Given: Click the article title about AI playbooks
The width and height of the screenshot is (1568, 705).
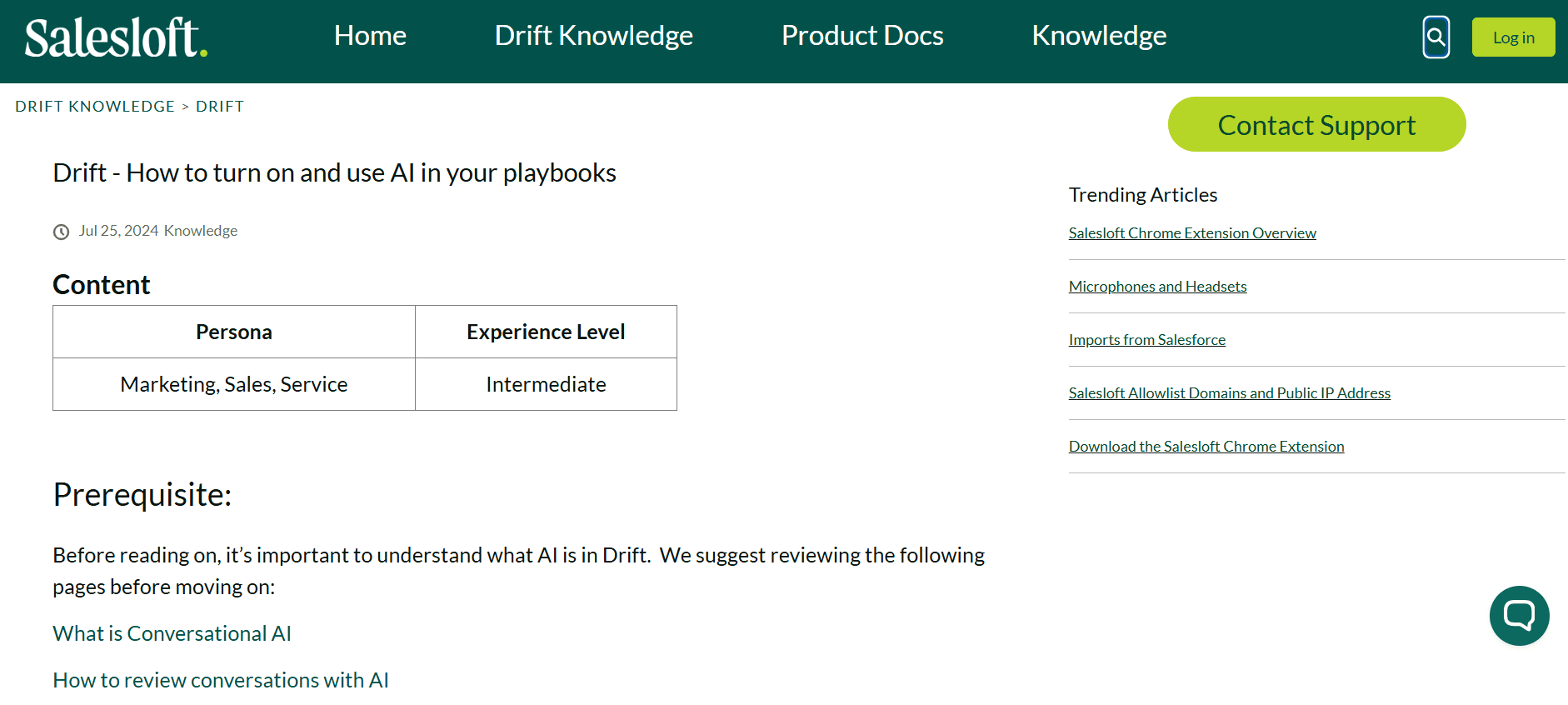Looking at the screenshot, I should coord(334,172).
